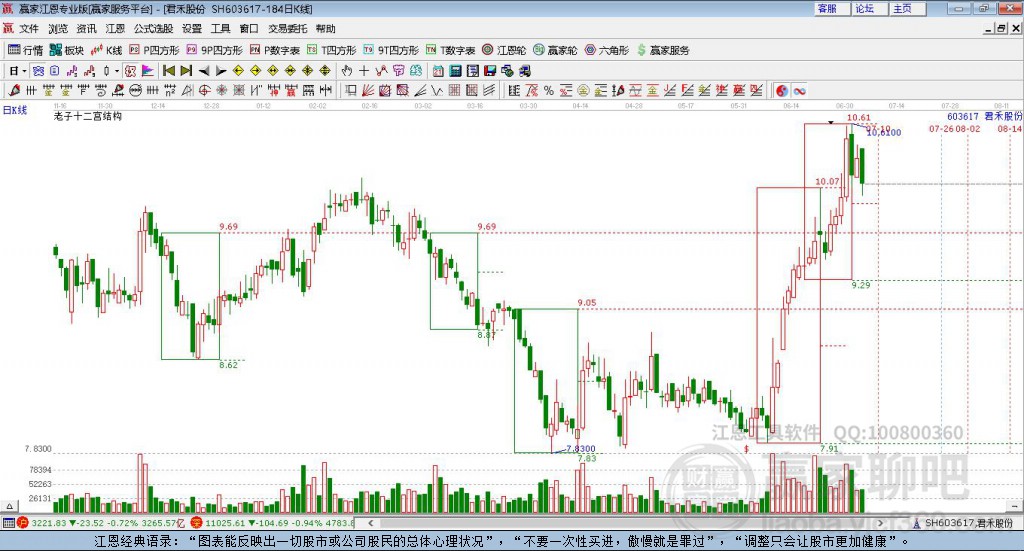Open the 9P四方形 tool

click(x=214, y=50)
